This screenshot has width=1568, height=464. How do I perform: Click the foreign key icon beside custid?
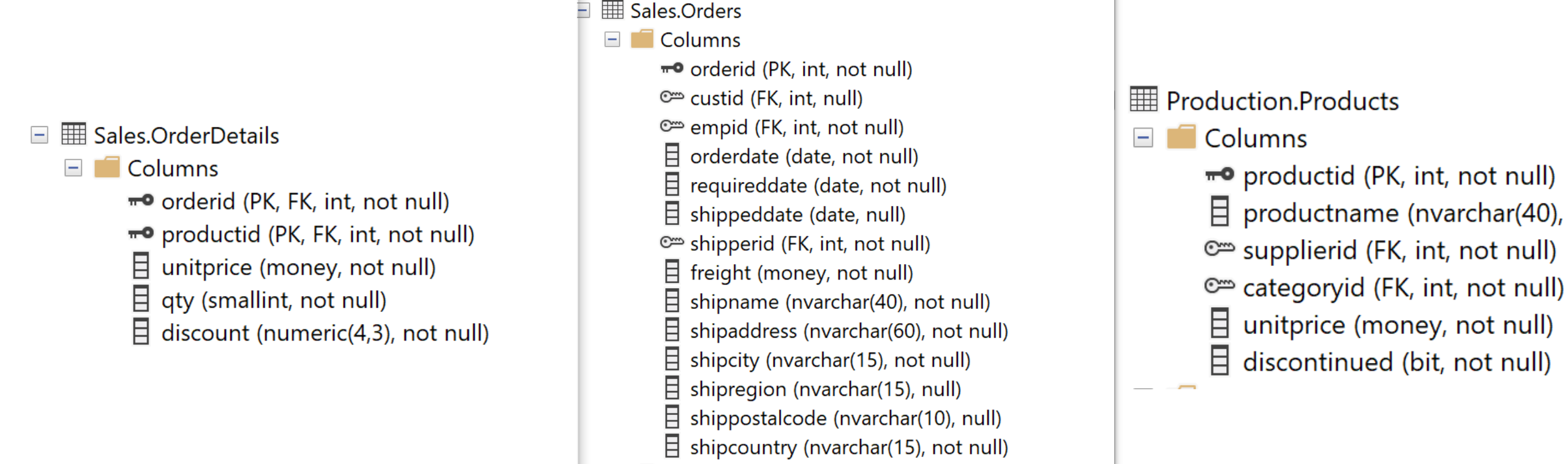tap(672, 97)
